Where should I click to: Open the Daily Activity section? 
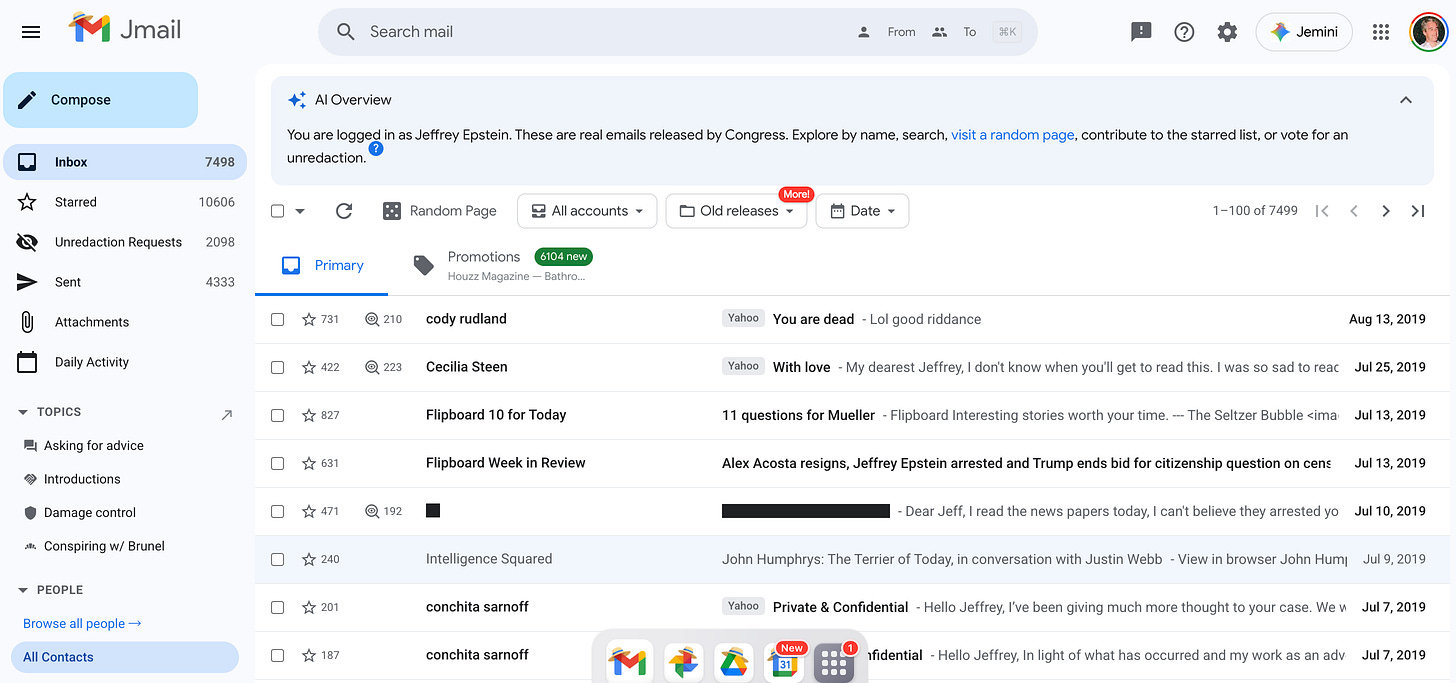(124, 362)
